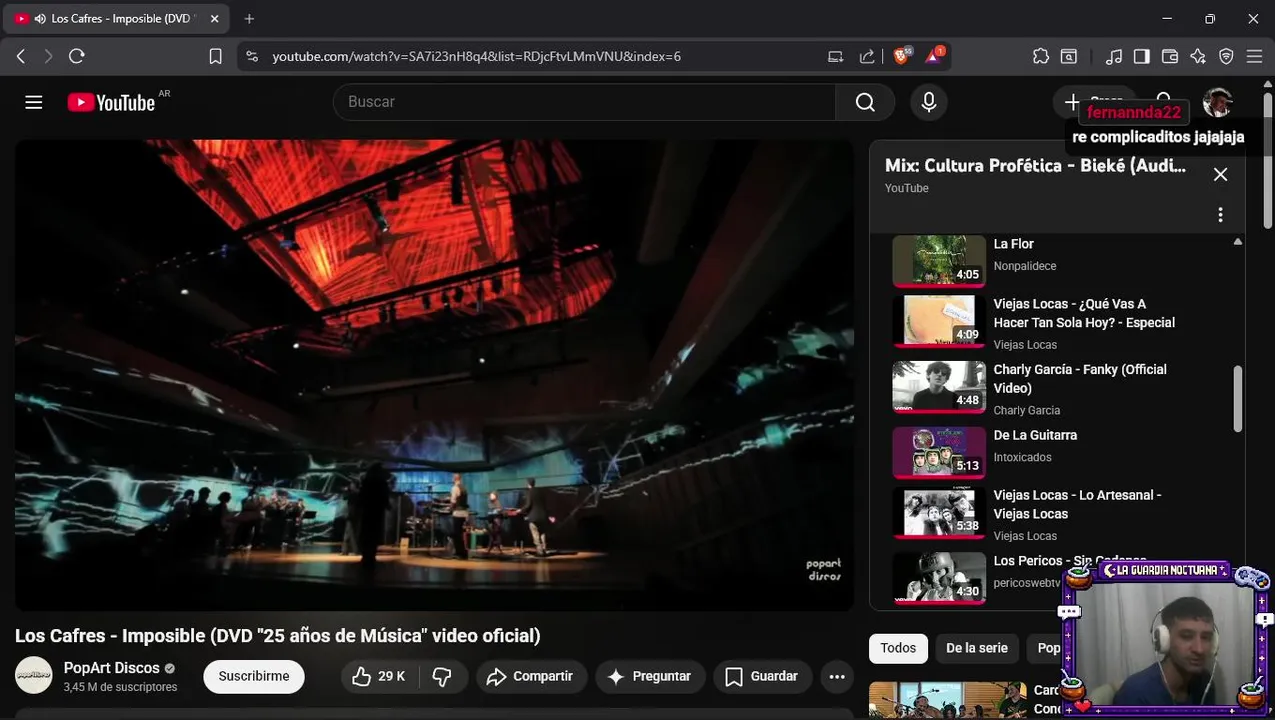
Task: Go back in browser history
Action: pyautogui.click(x=21, y=56)
